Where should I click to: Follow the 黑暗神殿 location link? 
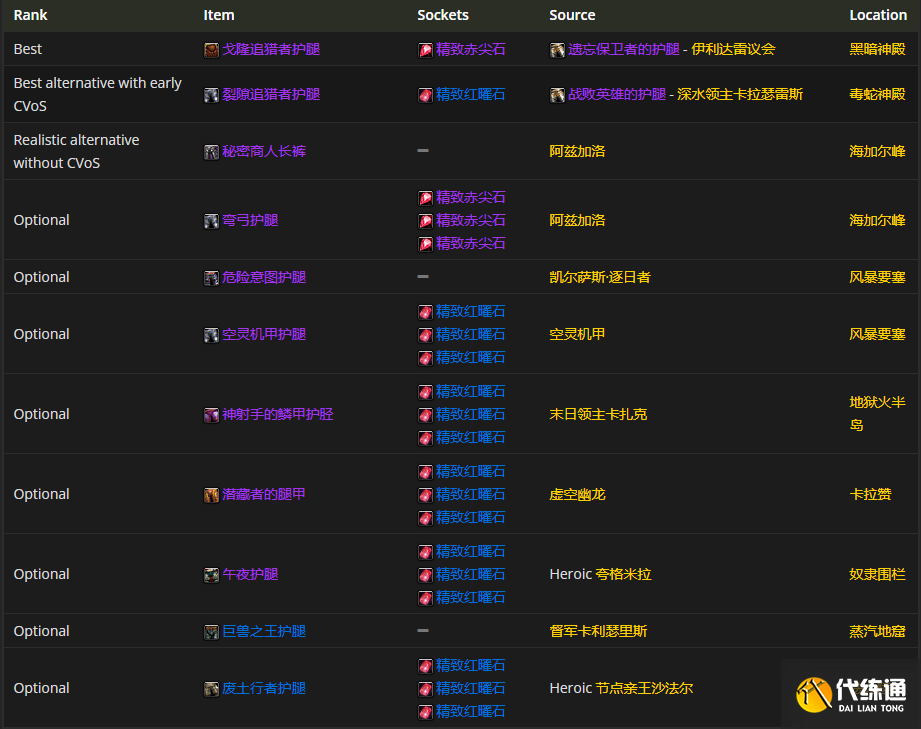click(877, 49)
